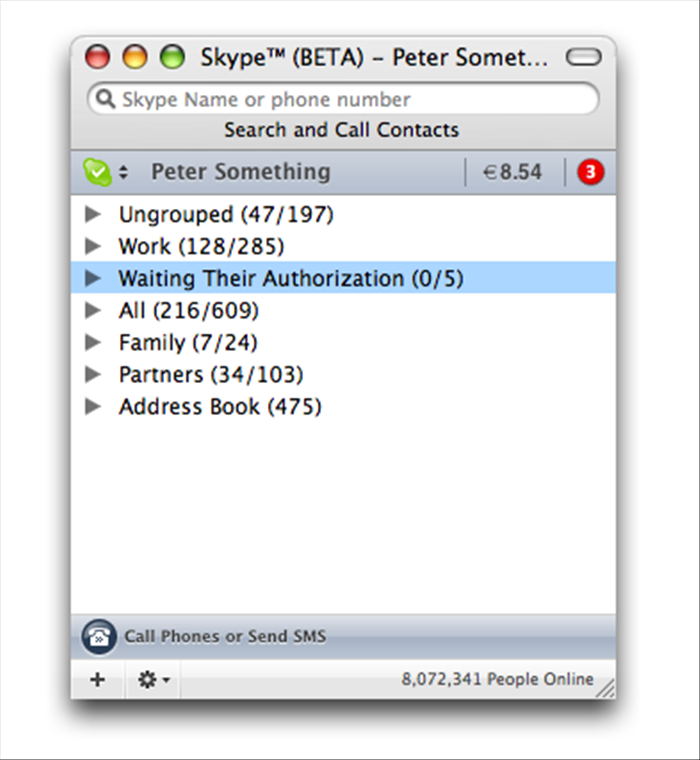Select the Work (128/285) row label

[201, 246]
